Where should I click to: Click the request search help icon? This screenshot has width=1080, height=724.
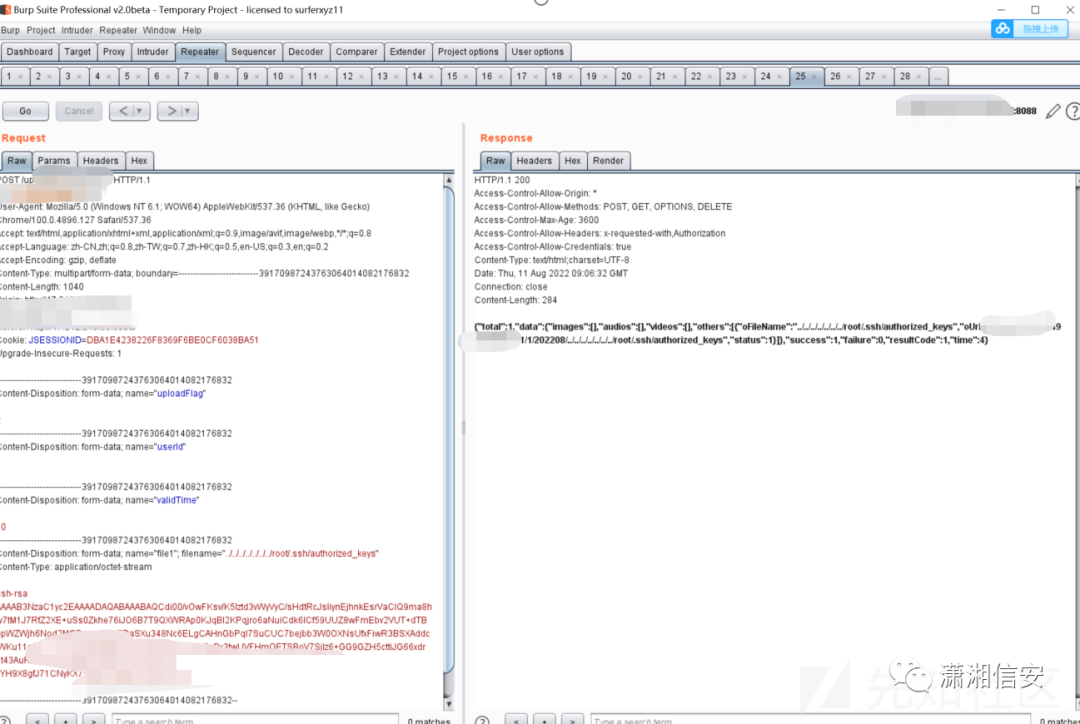5,720
